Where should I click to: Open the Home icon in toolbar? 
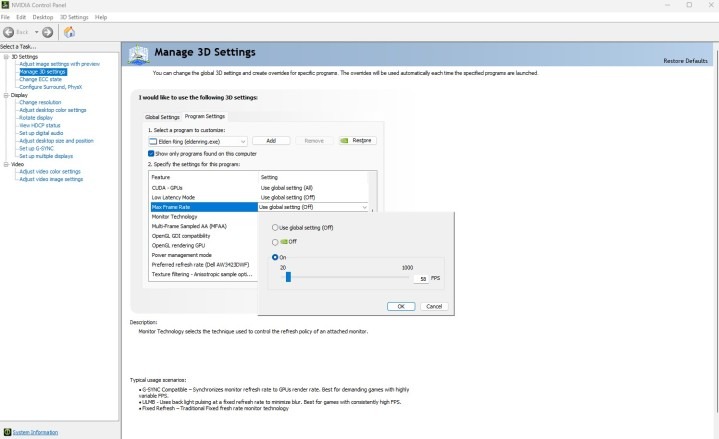pyautogui.click(x=69, y=32)
